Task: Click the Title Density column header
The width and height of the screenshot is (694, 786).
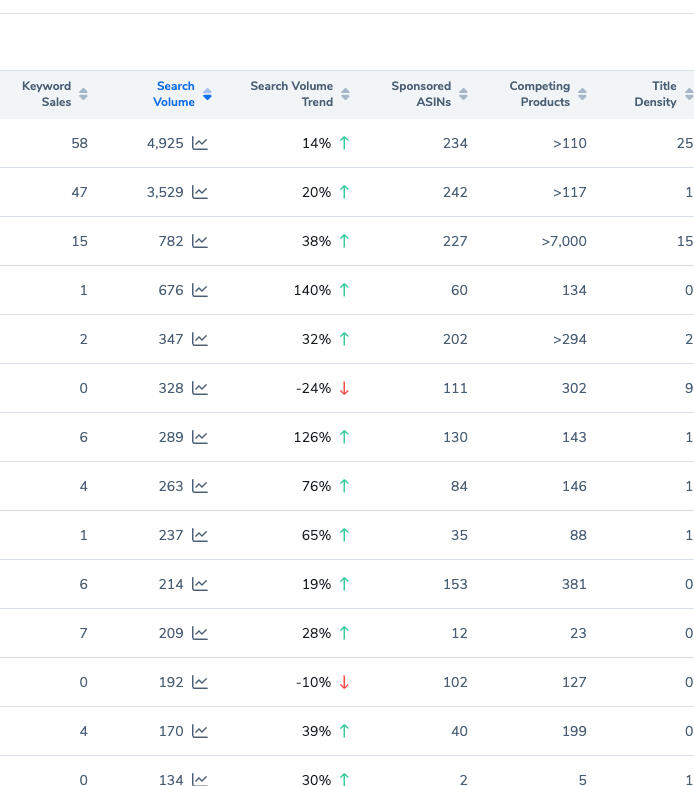Action: (x=655, y=94)
